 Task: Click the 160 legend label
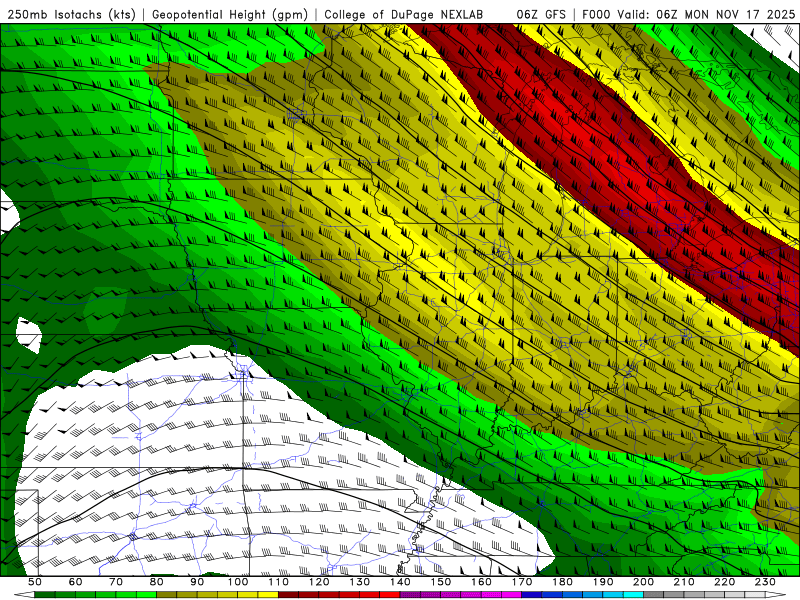point(481,582)
